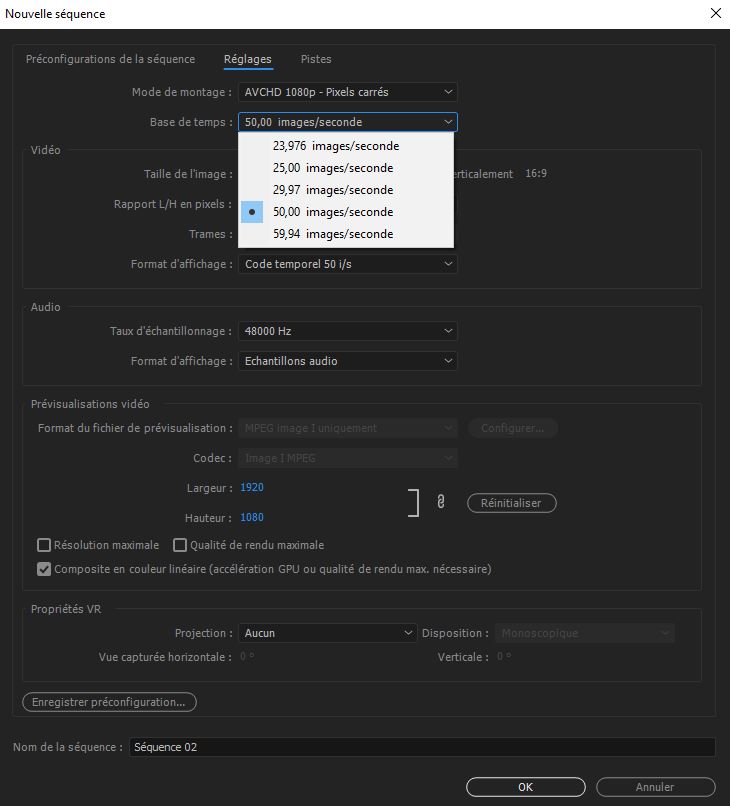
Task: Click the OK button
Action: click(525, 787)
